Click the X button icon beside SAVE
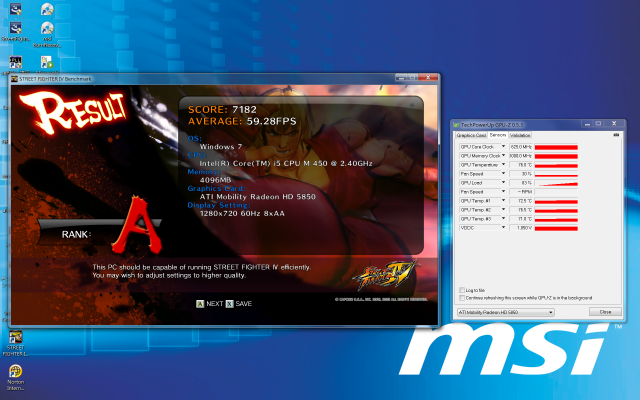 230,304
